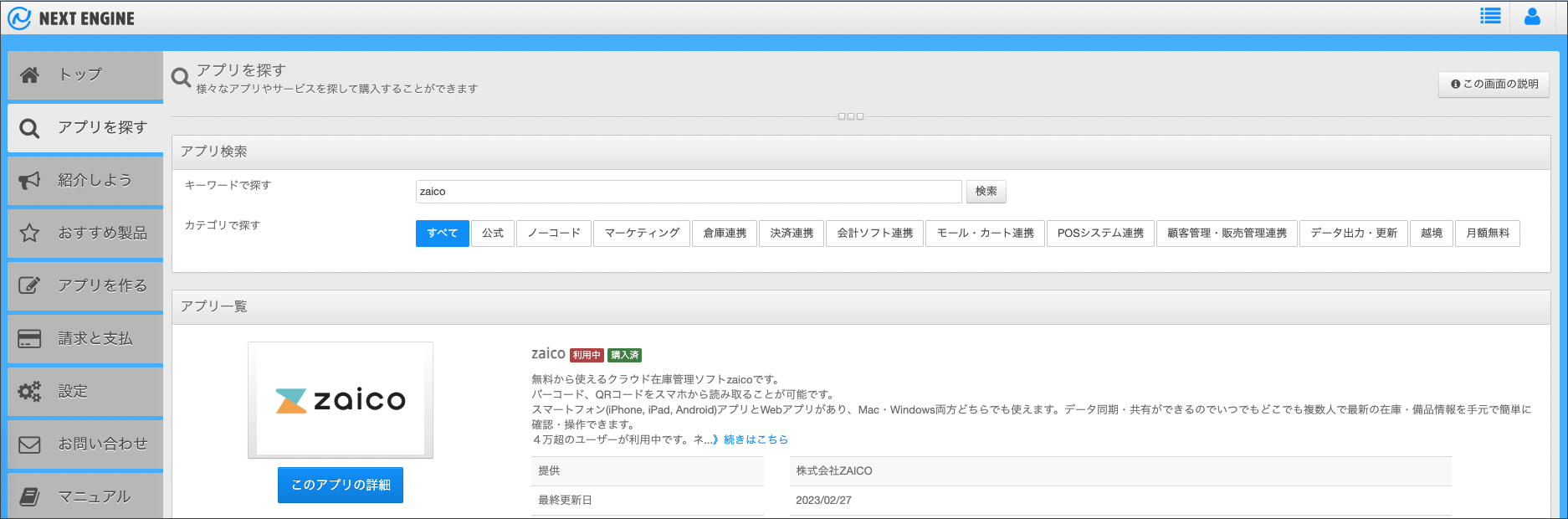Click the book icon beside マニュアル
1568x519 pixels.
pos(29,497)
